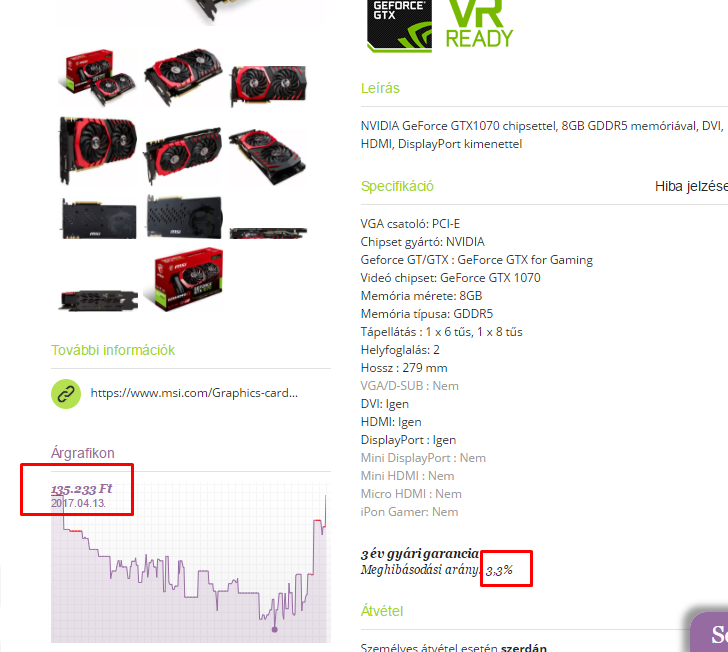
Task: Open the msi.com Graphics-card link
Action: [194, 393]
